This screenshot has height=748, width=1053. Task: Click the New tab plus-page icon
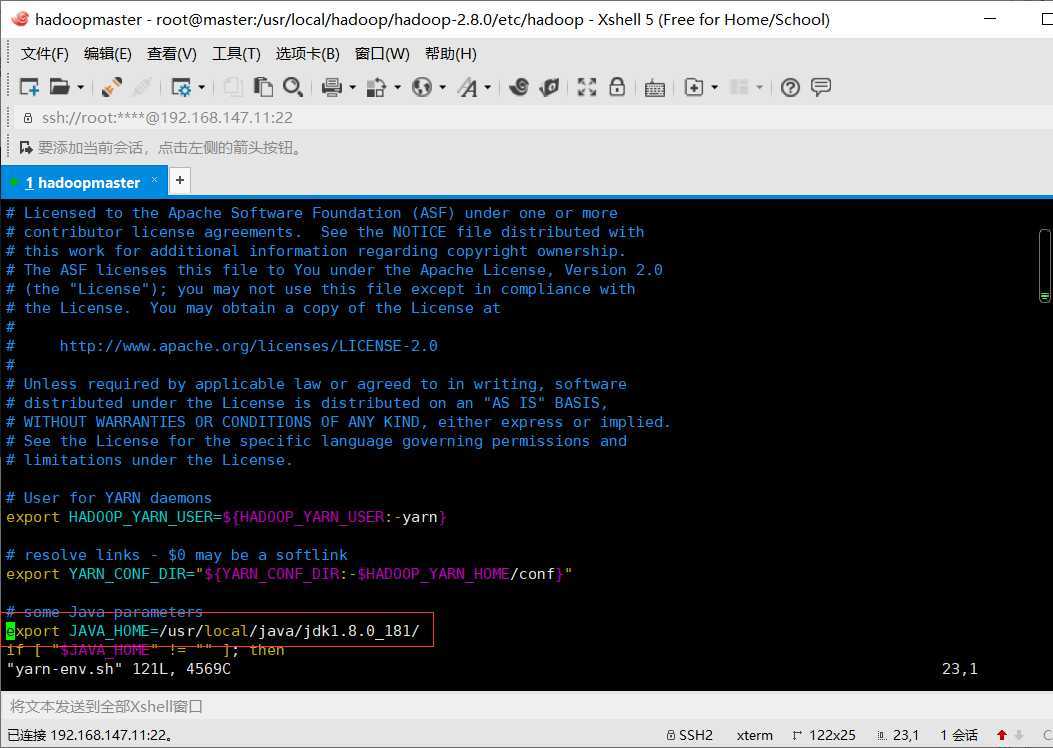694,87
